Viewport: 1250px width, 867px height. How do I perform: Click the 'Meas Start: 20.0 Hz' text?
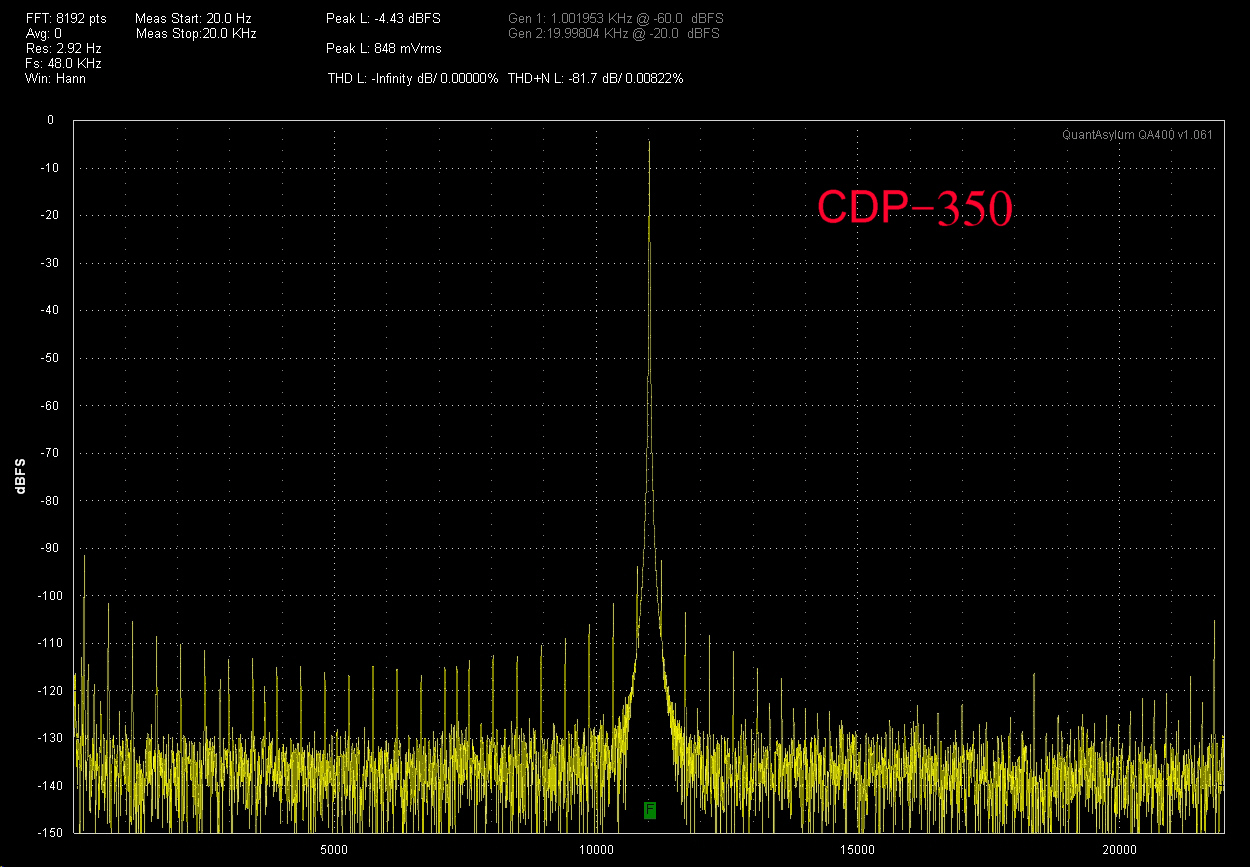coord(195,18)
